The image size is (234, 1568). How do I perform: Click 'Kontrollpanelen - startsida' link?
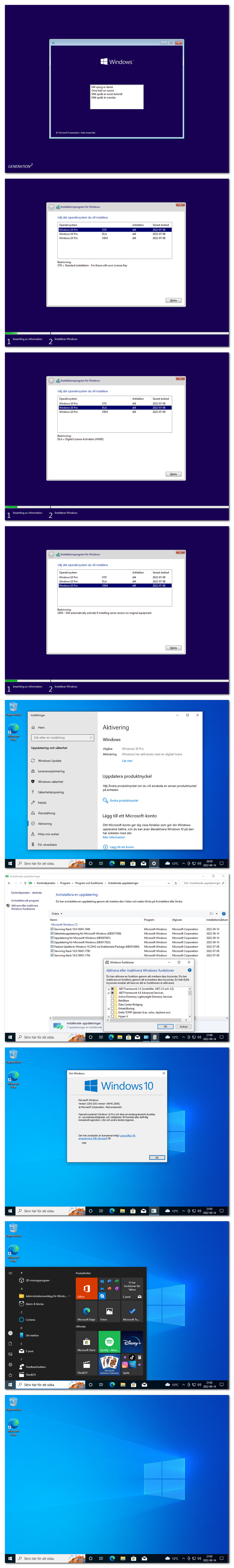coord(27,893)
